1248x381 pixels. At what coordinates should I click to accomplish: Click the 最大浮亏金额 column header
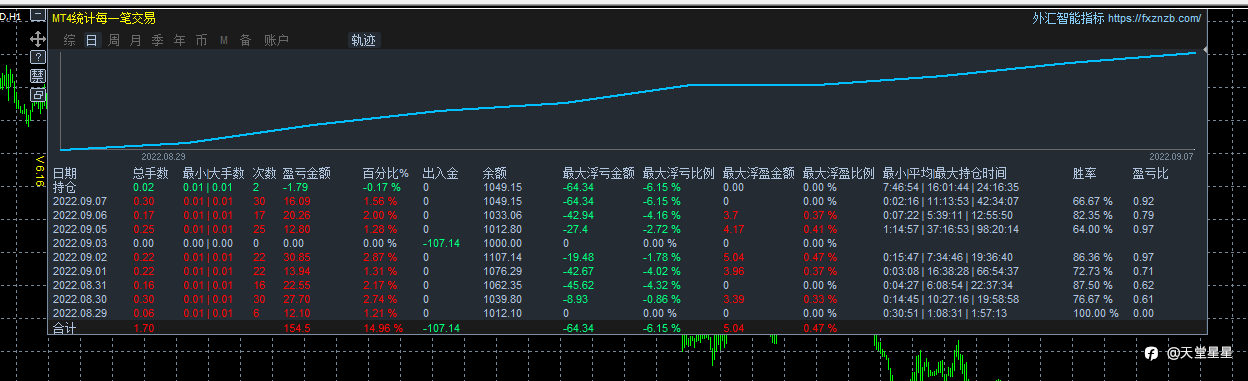click(599, 173)
